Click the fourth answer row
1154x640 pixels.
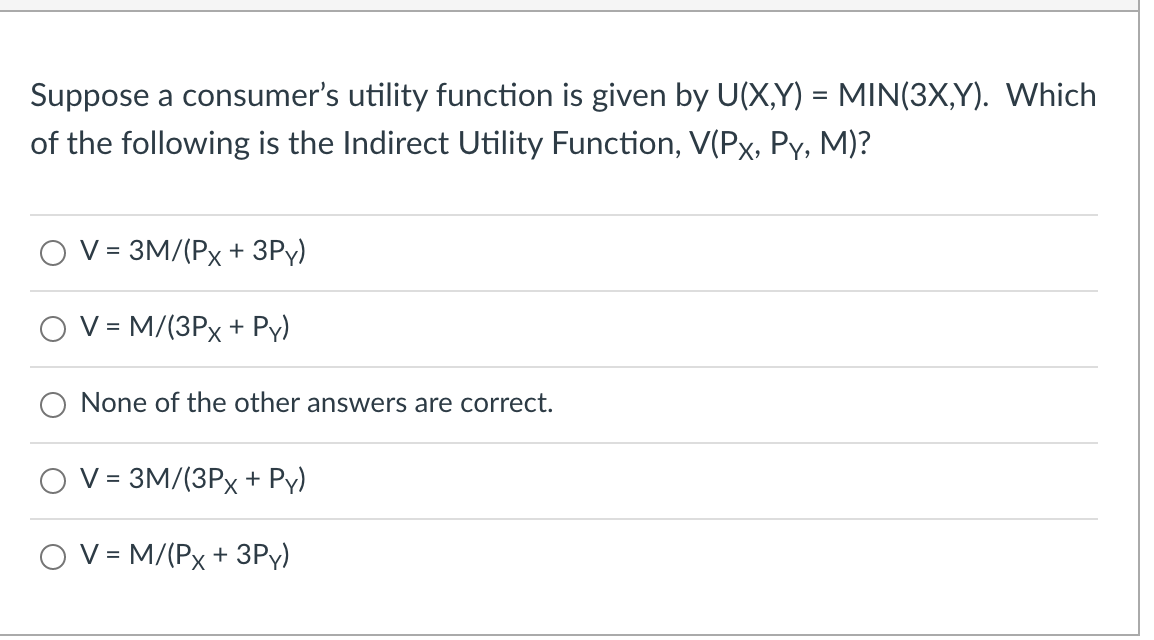(560, 480)
